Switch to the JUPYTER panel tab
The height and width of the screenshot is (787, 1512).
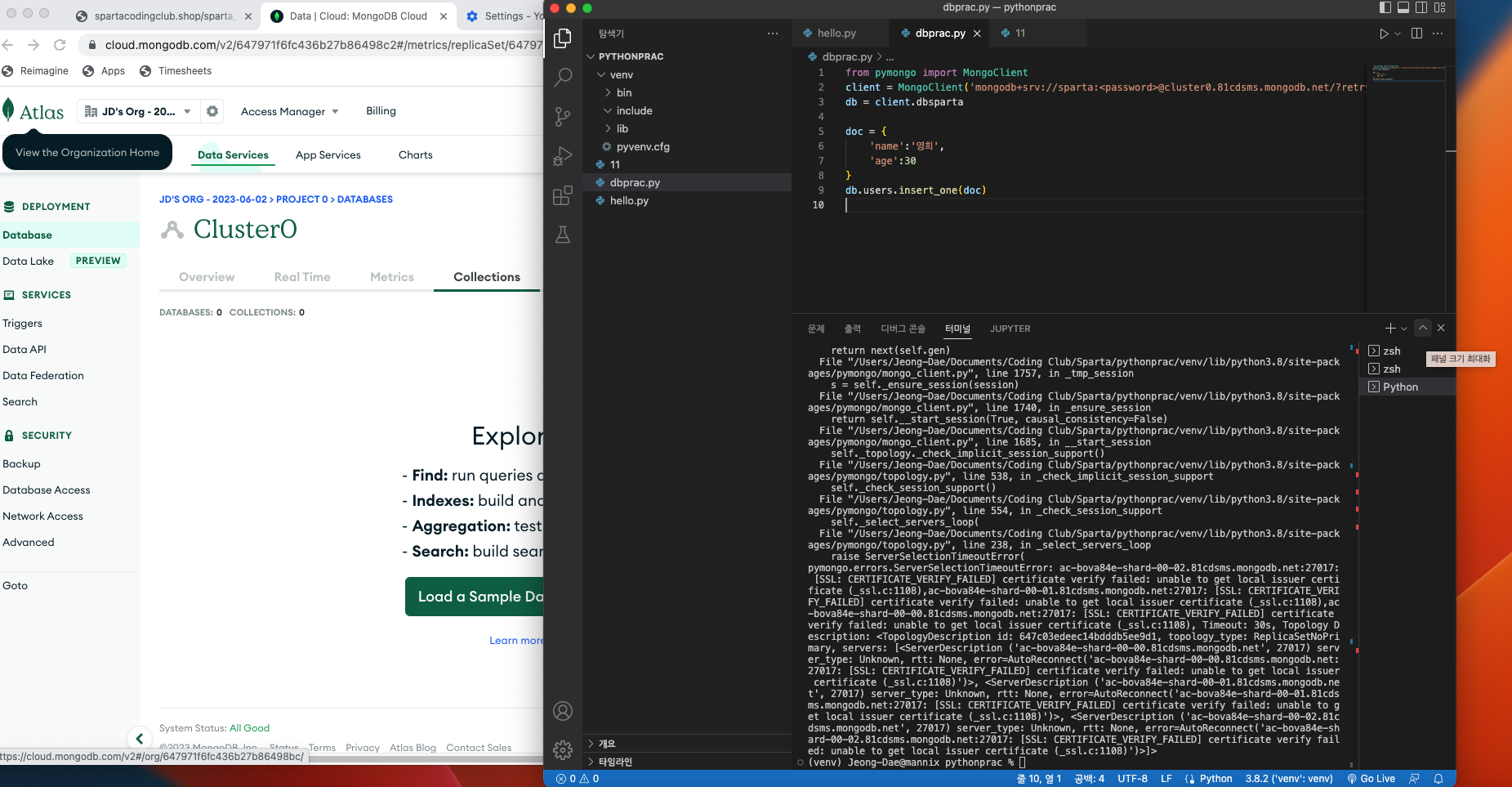tap(1010, 329)
